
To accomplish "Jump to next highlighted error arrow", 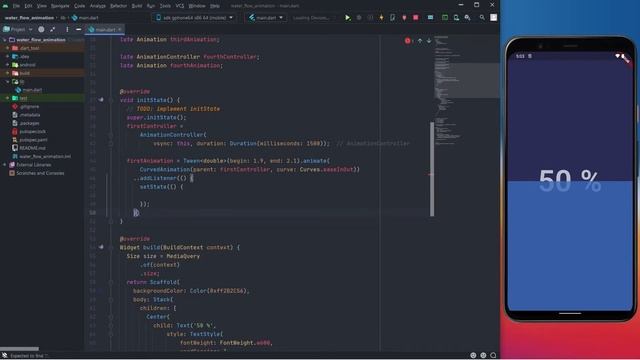I will click(x=429, y=40).
